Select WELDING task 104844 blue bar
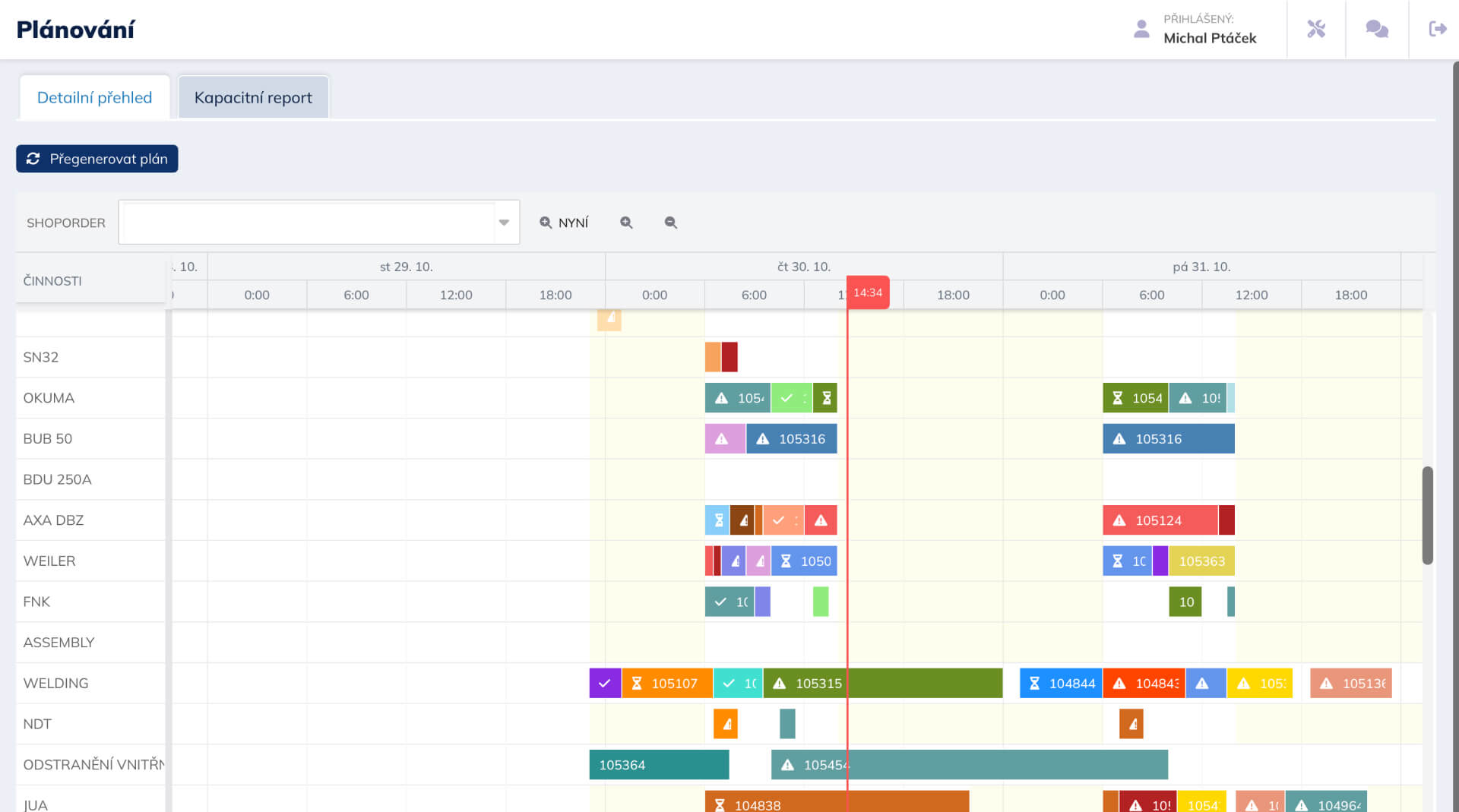The image size is (1459, 812). [x=1061, y=683]
